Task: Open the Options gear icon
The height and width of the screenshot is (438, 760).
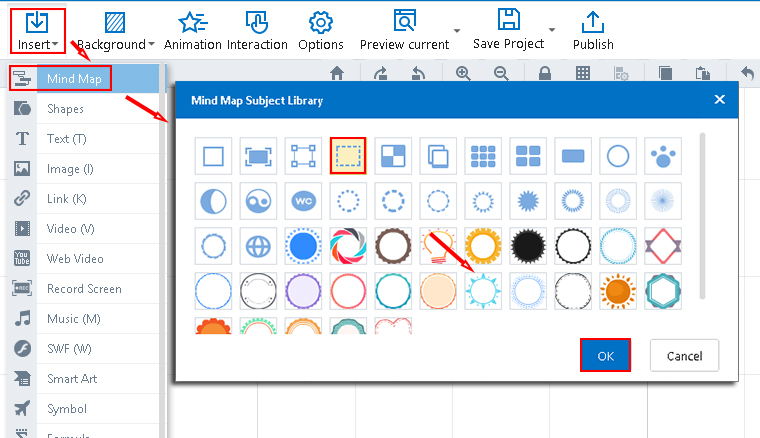Action: pos(321,31)
